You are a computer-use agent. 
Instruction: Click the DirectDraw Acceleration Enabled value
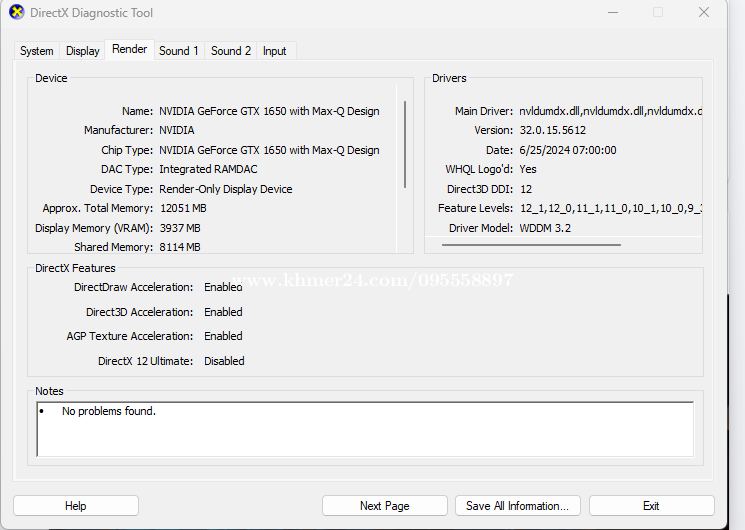coord(223,287)
